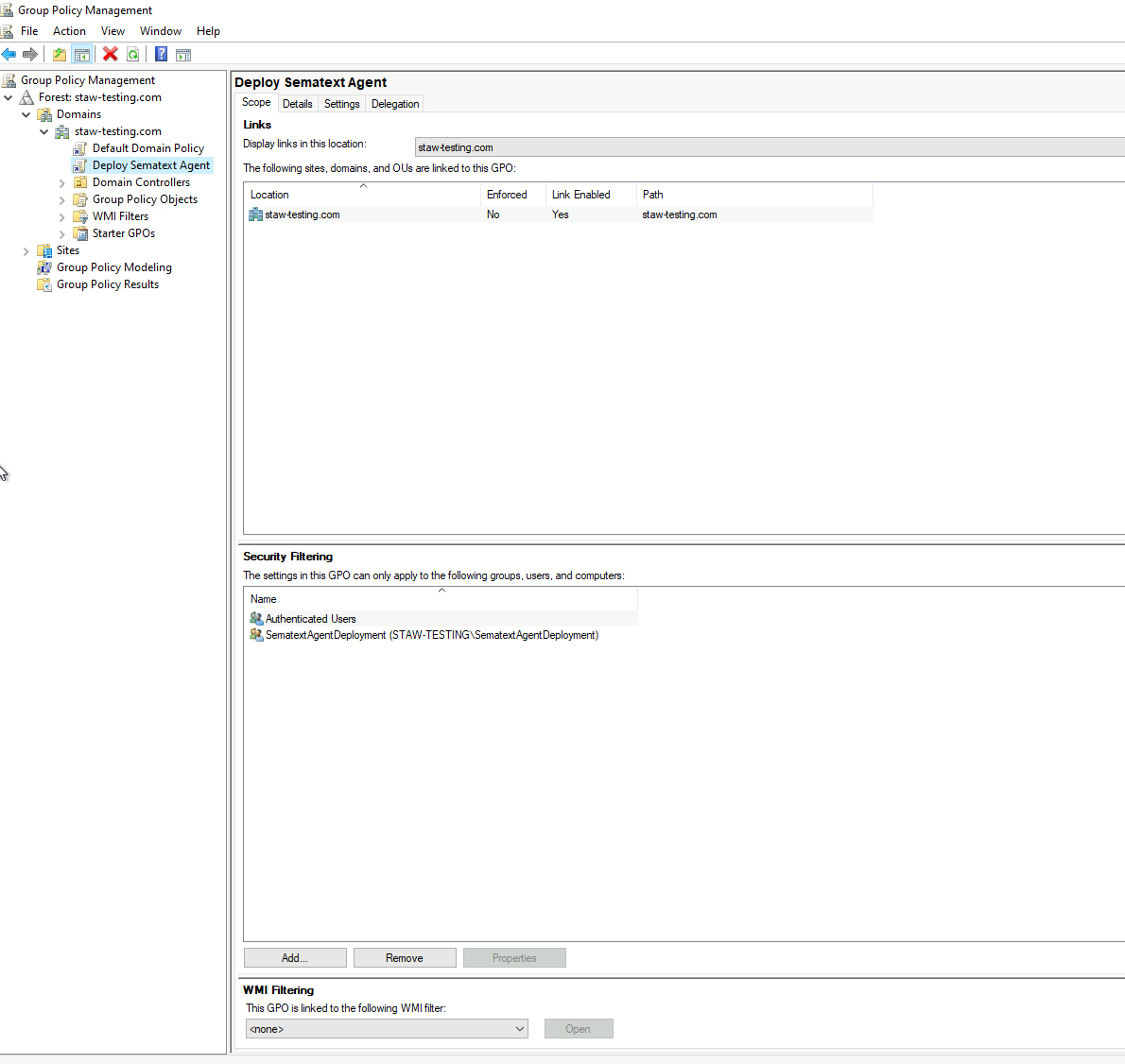Select the Scope tab
1125x1064 pixels.
[256, 103]
